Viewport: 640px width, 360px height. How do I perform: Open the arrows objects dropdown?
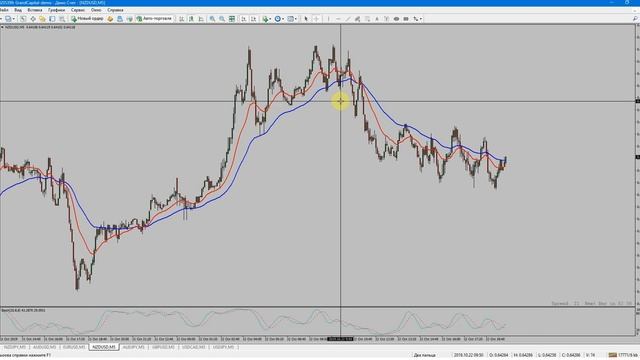point(418,19)
